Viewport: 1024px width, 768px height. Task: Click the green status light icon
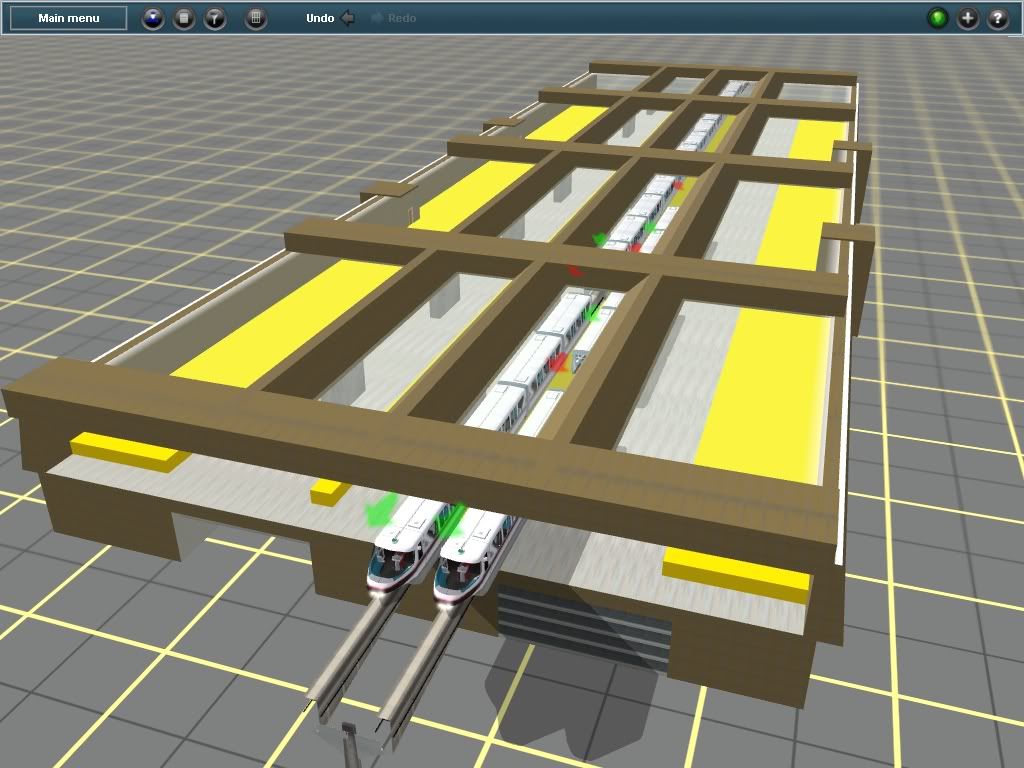937,18
